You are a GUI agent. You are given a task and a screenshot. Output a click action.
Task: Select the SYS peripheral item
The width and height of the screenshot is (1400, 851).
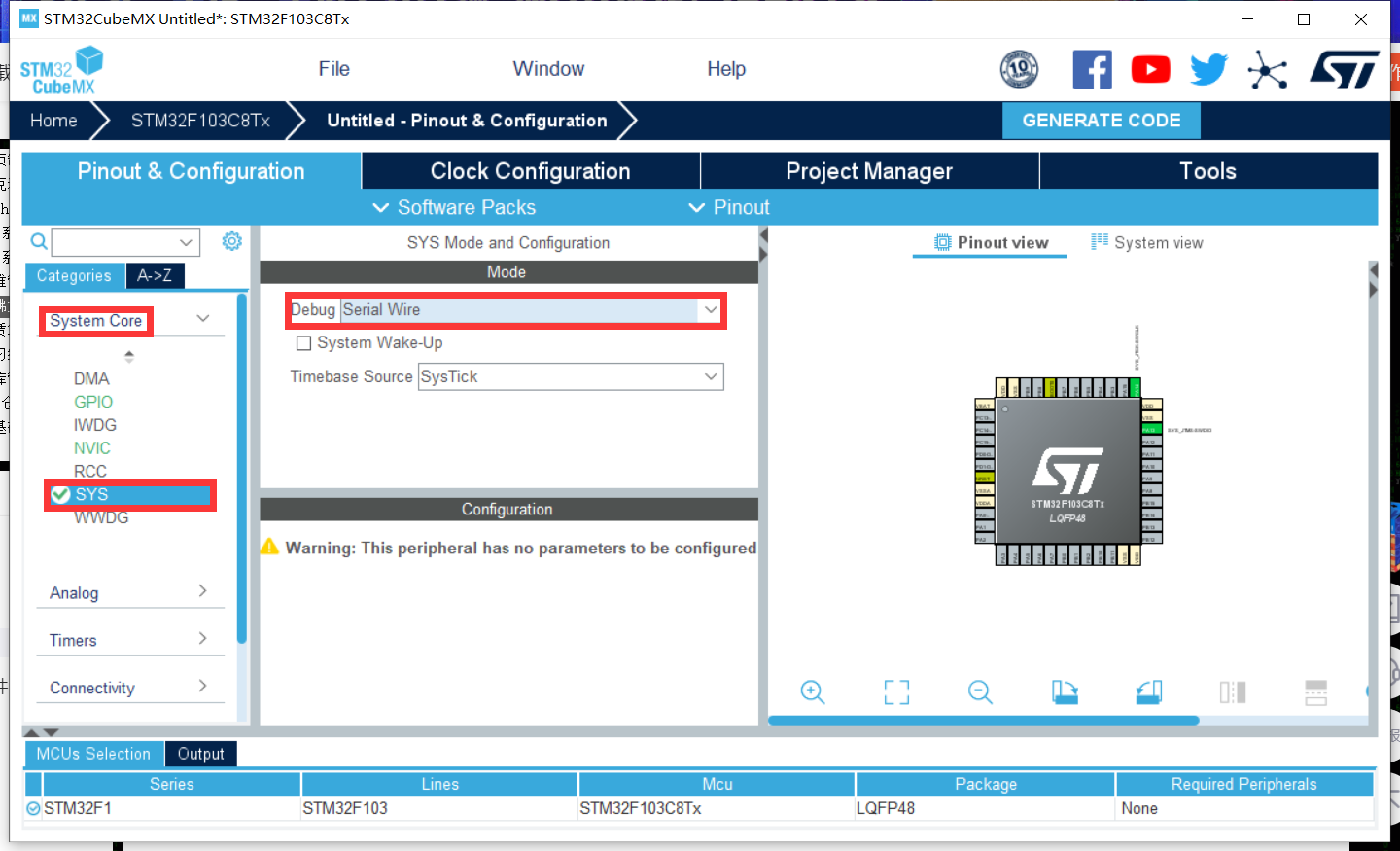point(130,495)
